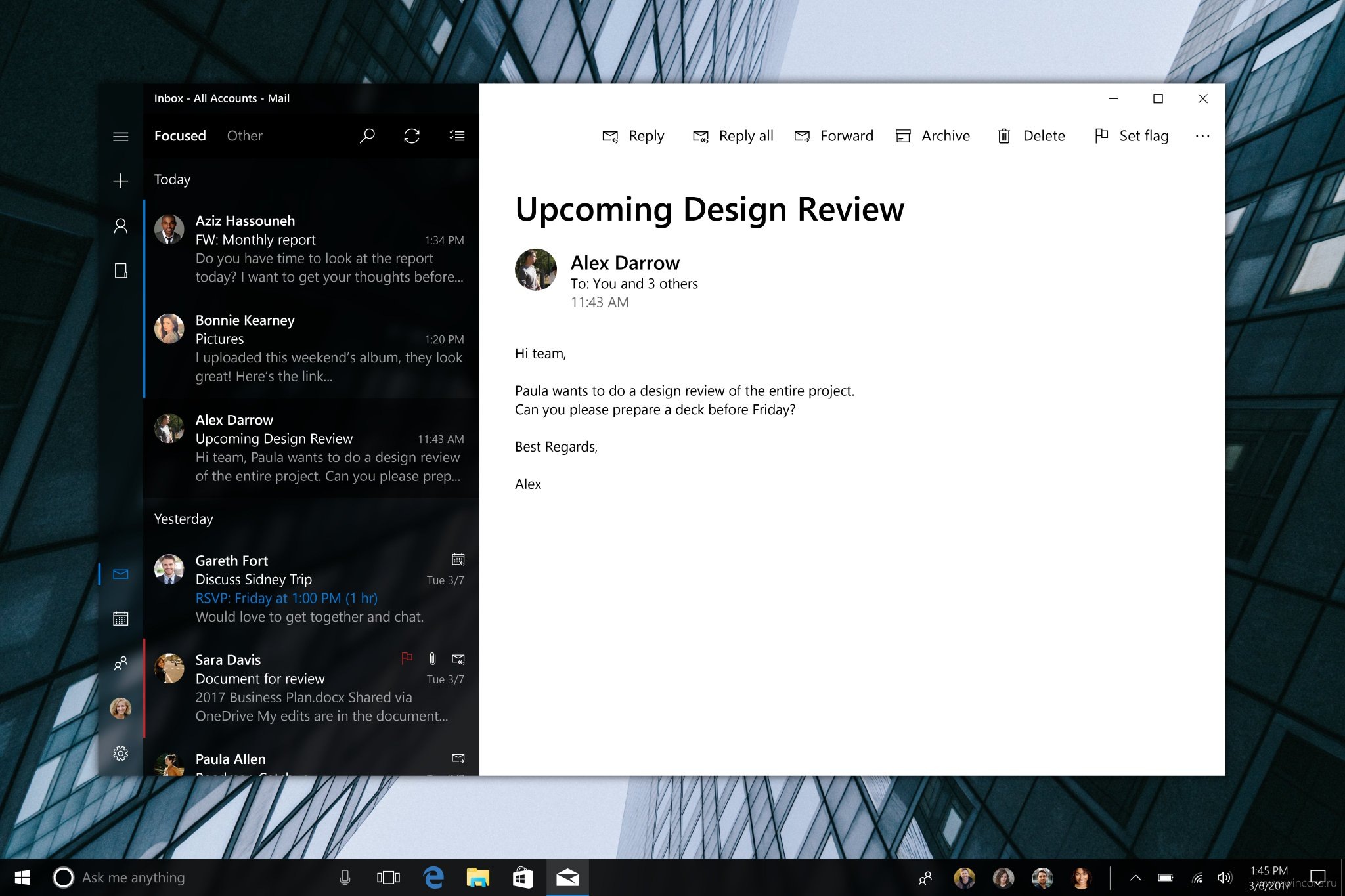Reply to Alex Darrow's message
Image resolution: width=1345 pixels, height=896 pixels.
tap(634, 136)
